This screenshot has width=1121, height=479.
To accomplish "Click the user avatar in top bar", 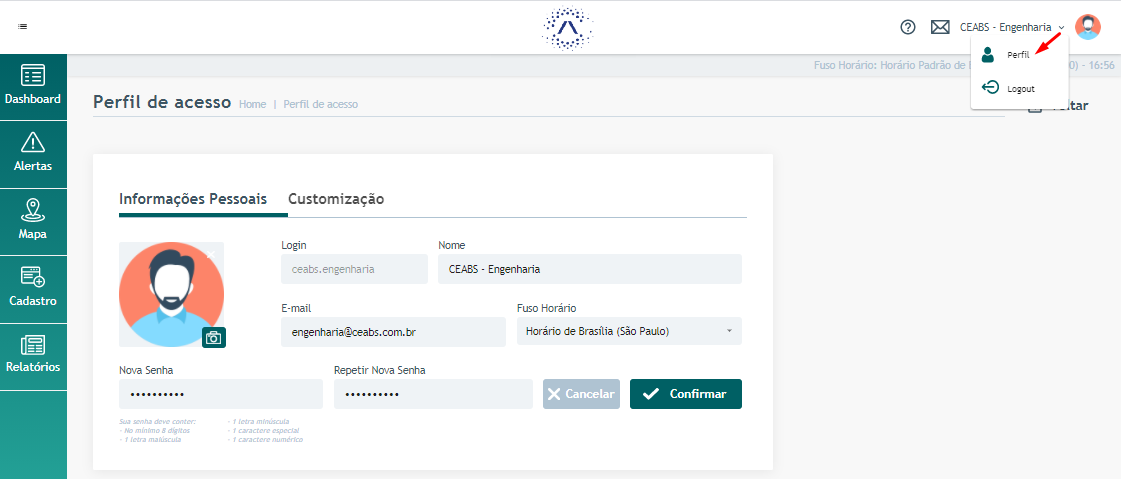I will pyautogui.click(x=1087, y=27).
